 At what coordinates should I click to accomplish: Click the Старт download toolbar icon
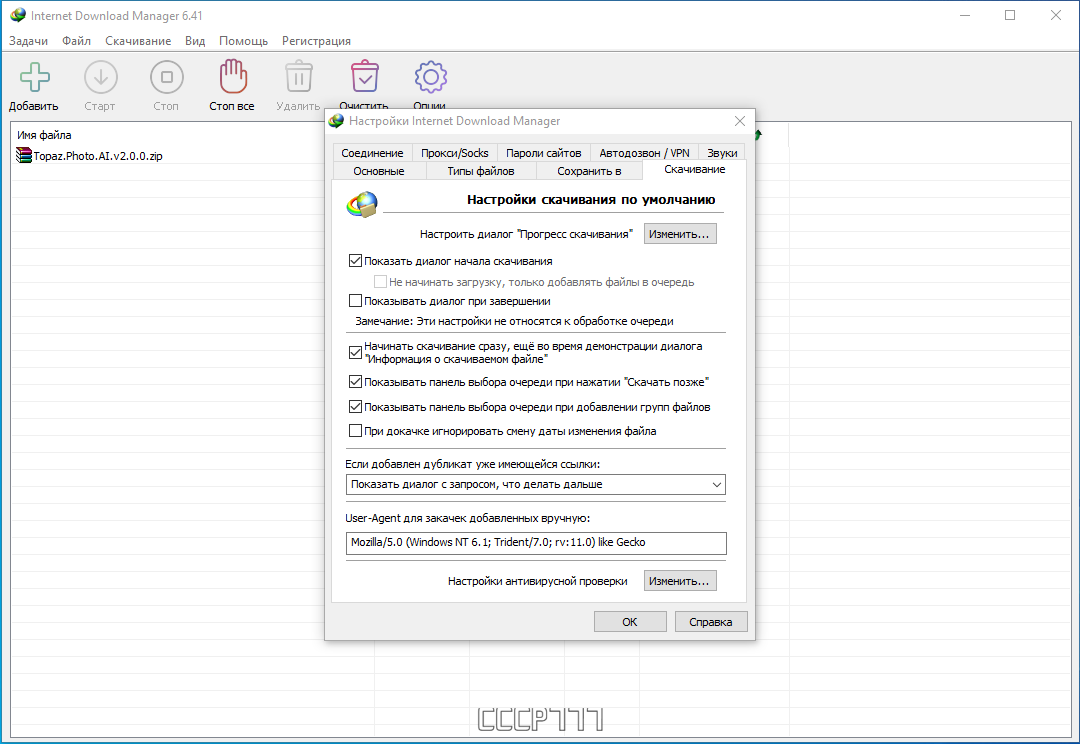[x=101, y=77]
